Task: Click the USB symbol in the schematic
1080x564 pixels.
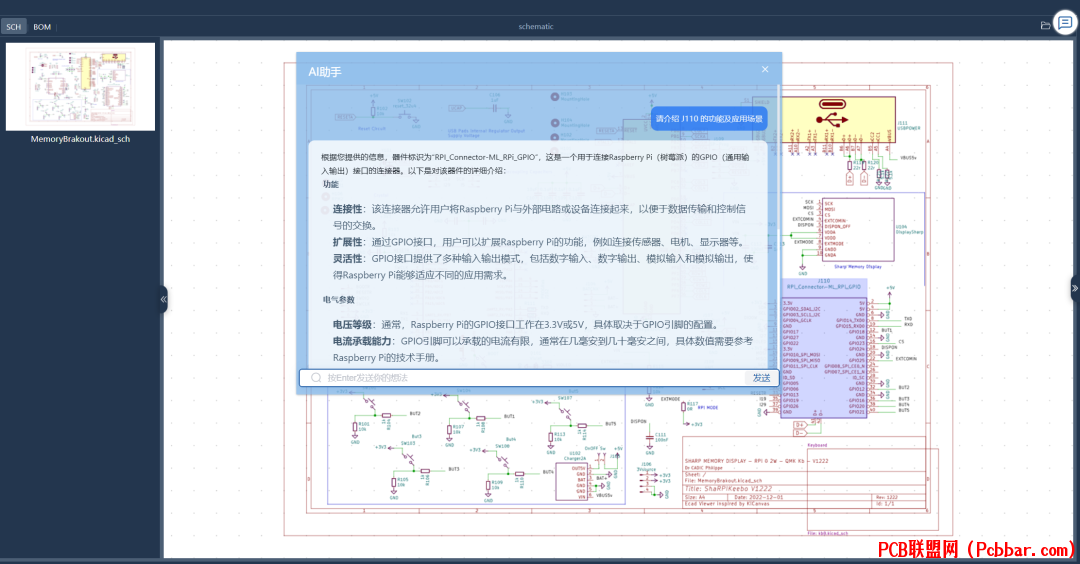Action: [832, 120]
